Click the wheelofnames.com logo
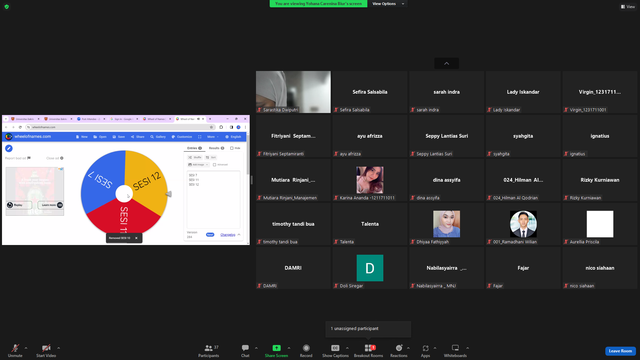The image size is (640, 360). 29,137
